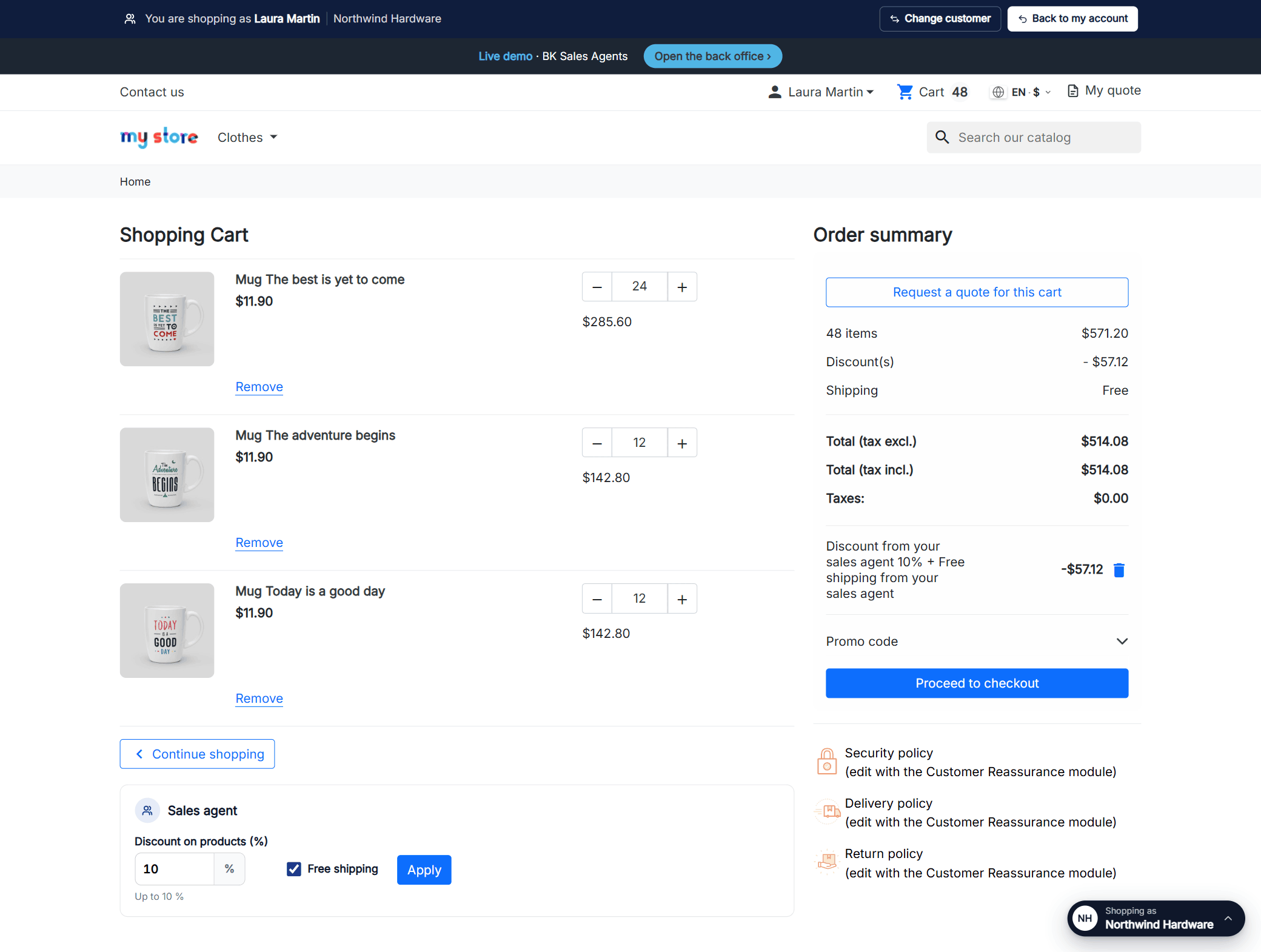Expand the Promo code section
Screen dimensions: 1261x952
tap(977, 642)
